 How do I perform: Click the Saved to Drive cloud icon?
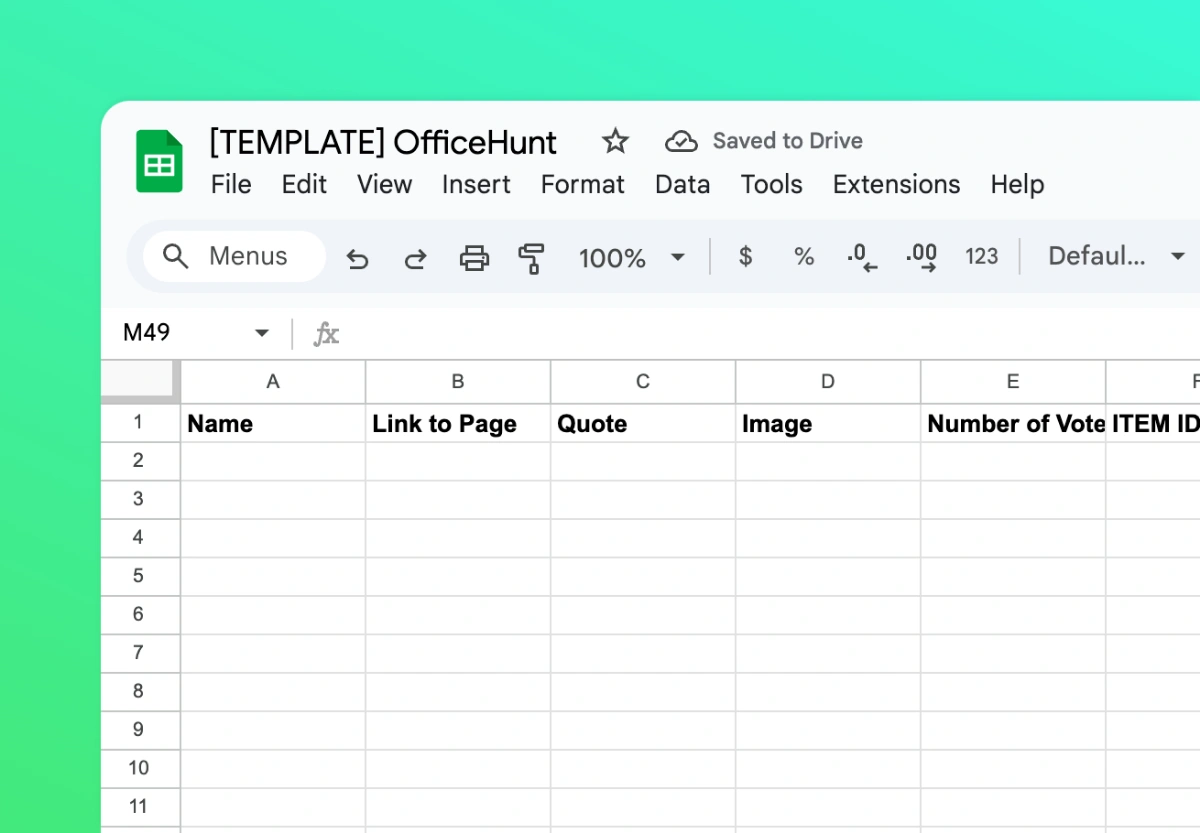(681, 141)
